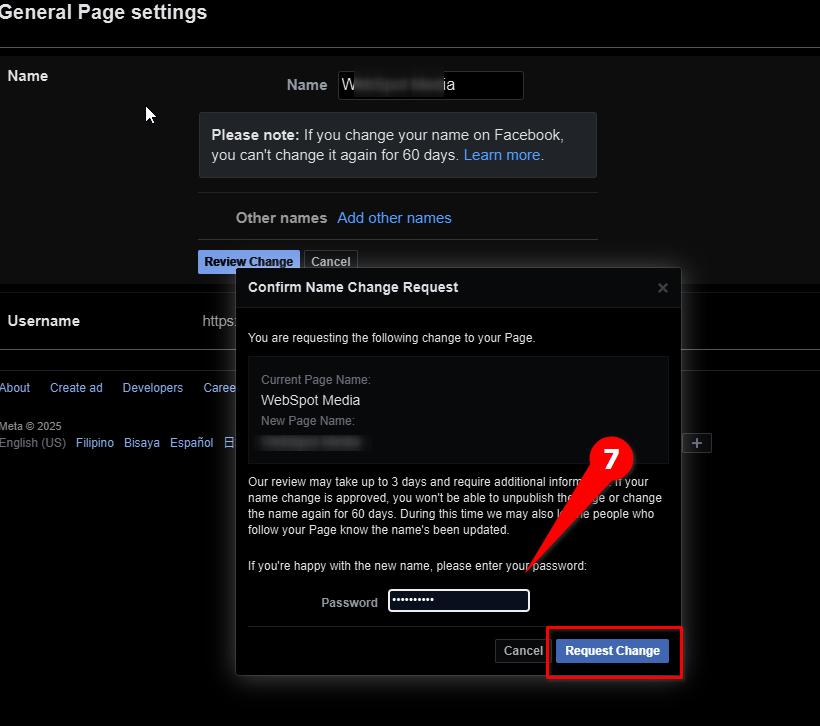Select the current page name WebSpot Media
The width and height of the screenshot is (820, 726).
(310, 401)
